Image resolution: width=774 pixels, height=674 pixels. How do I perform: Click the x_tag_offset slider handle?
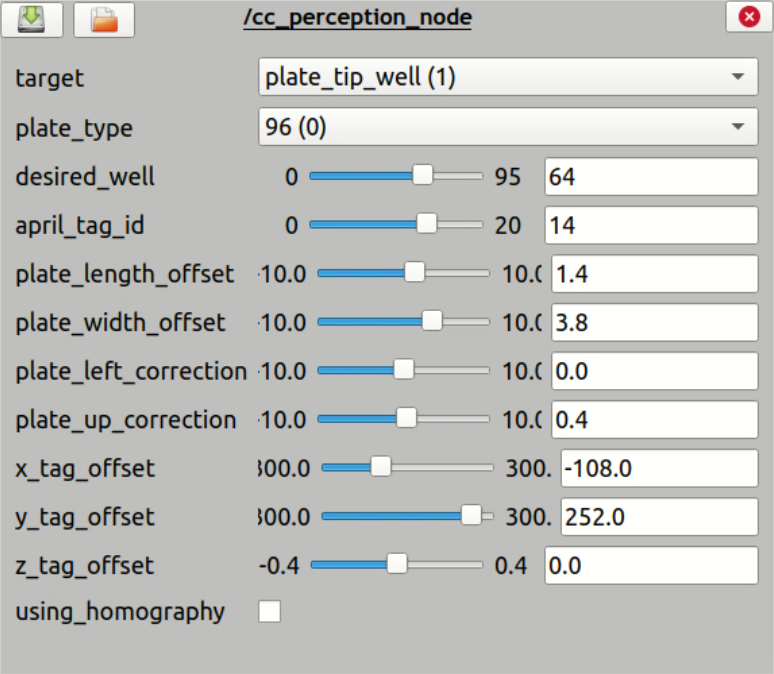(x=380, y=466)
